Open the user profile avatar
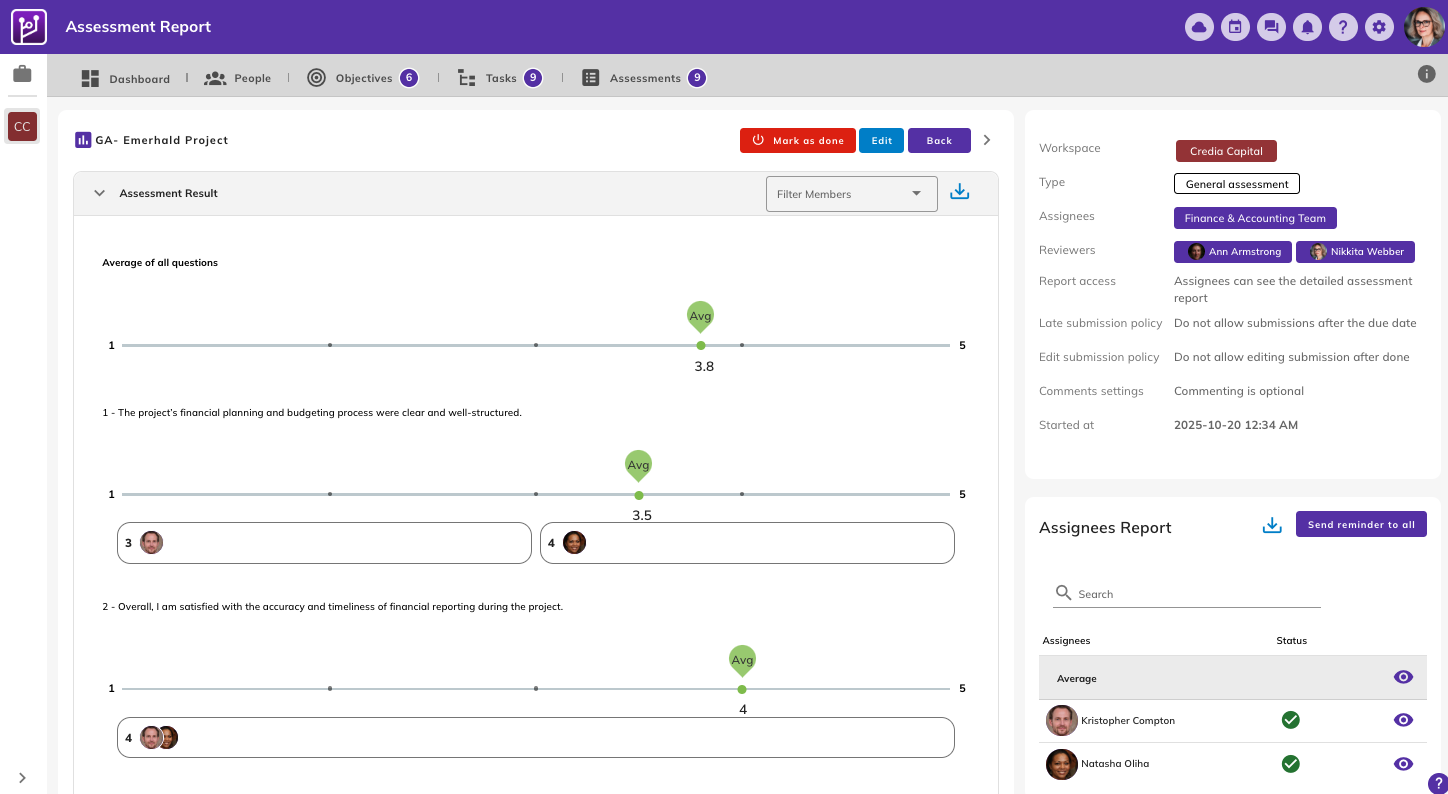 click(x=1424, y=27)
